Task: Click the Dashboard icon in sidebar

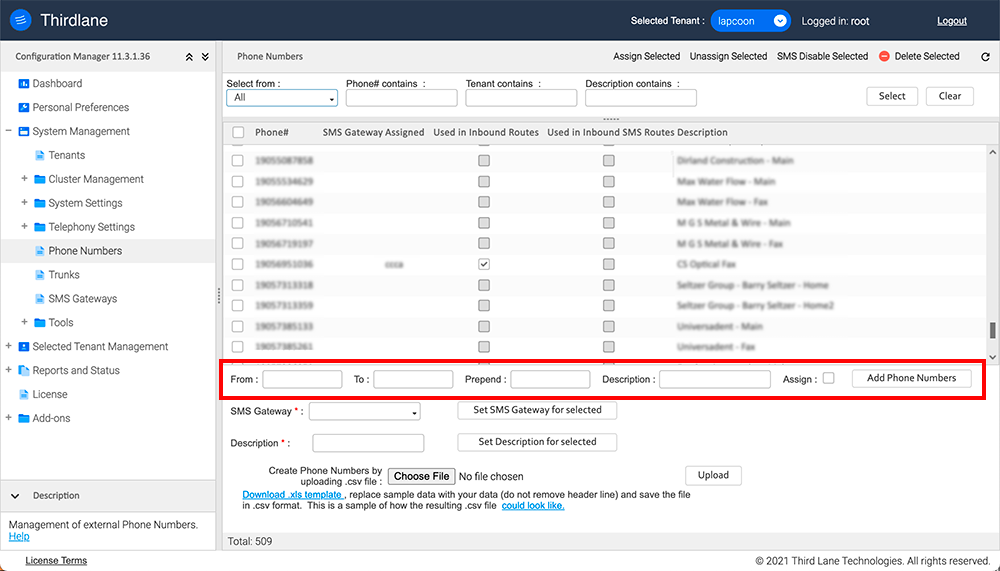Action: (24, 84)
